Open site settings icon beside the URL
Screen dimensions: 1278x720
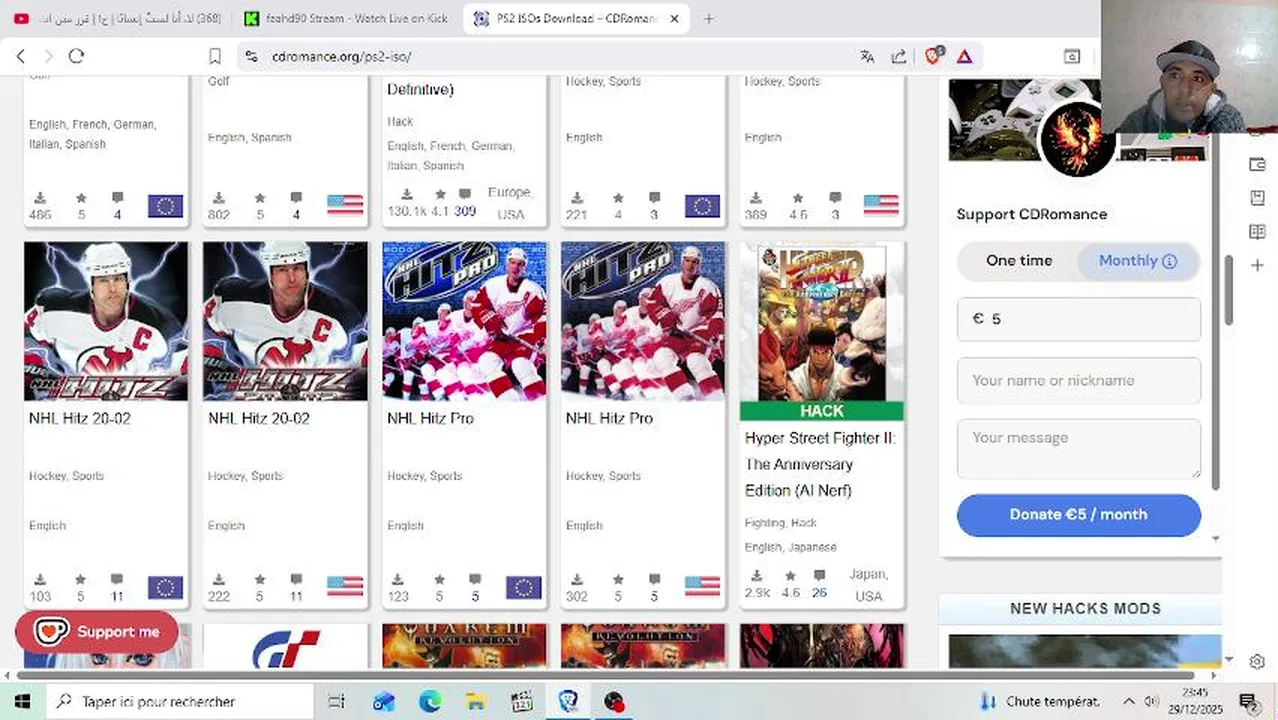[x=251, y=57]
